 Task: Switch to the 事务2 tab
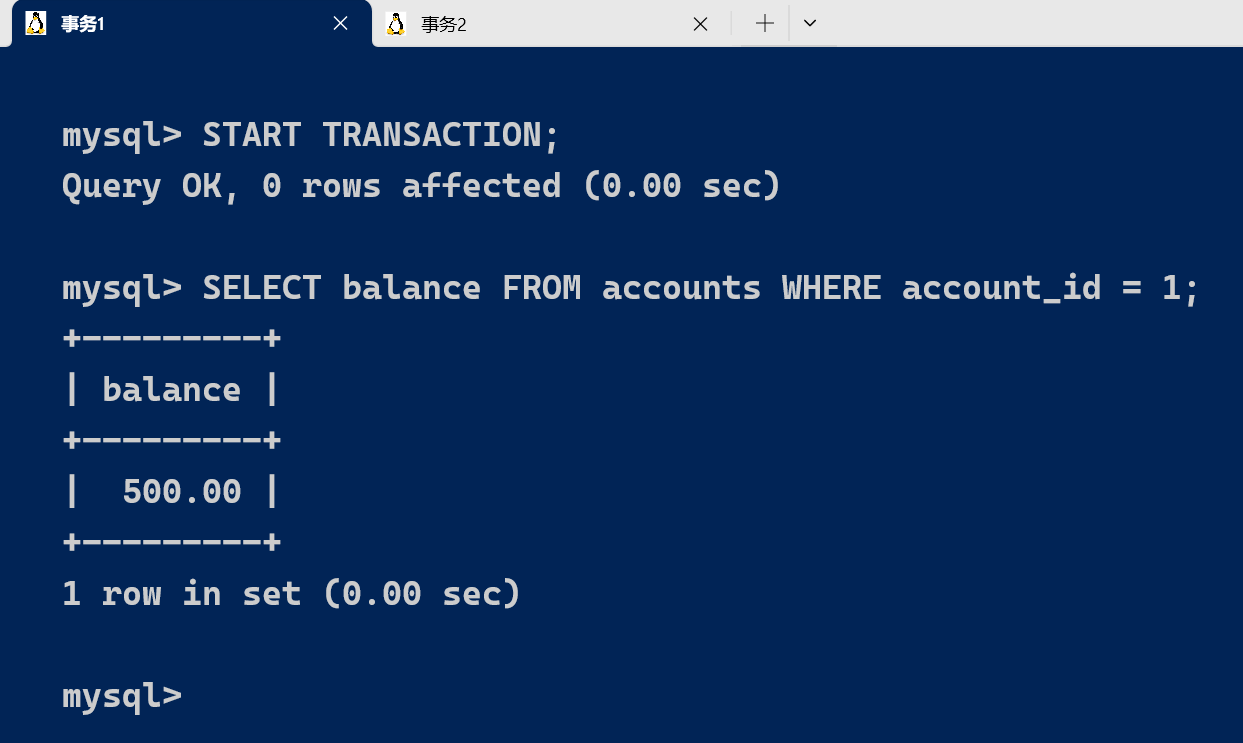coord(444,24)
